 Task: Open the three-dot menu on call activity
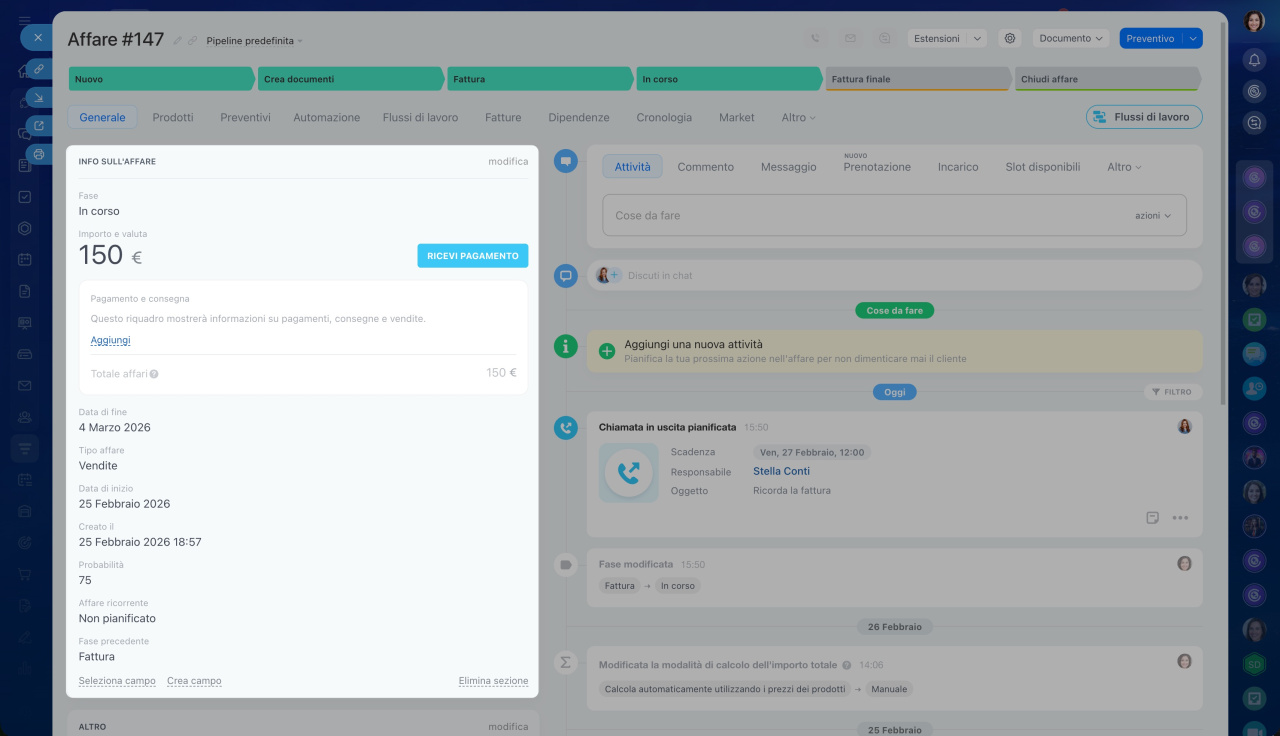[1180, 518]
